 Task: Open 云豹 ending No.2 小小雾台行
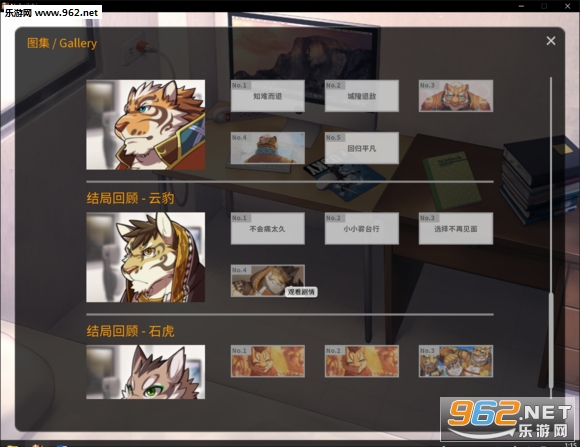pos(362,228)
